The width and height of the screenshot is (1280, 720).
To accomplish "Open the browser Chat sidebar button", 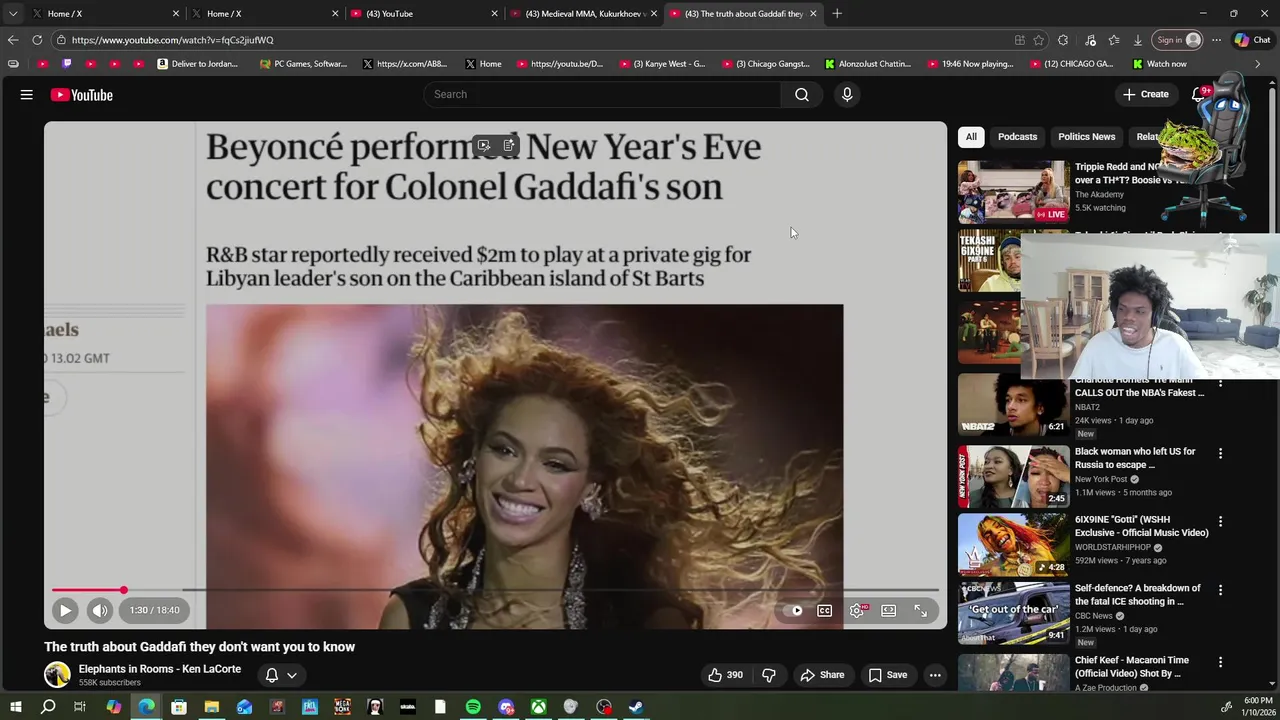I will coord(1252,40).
